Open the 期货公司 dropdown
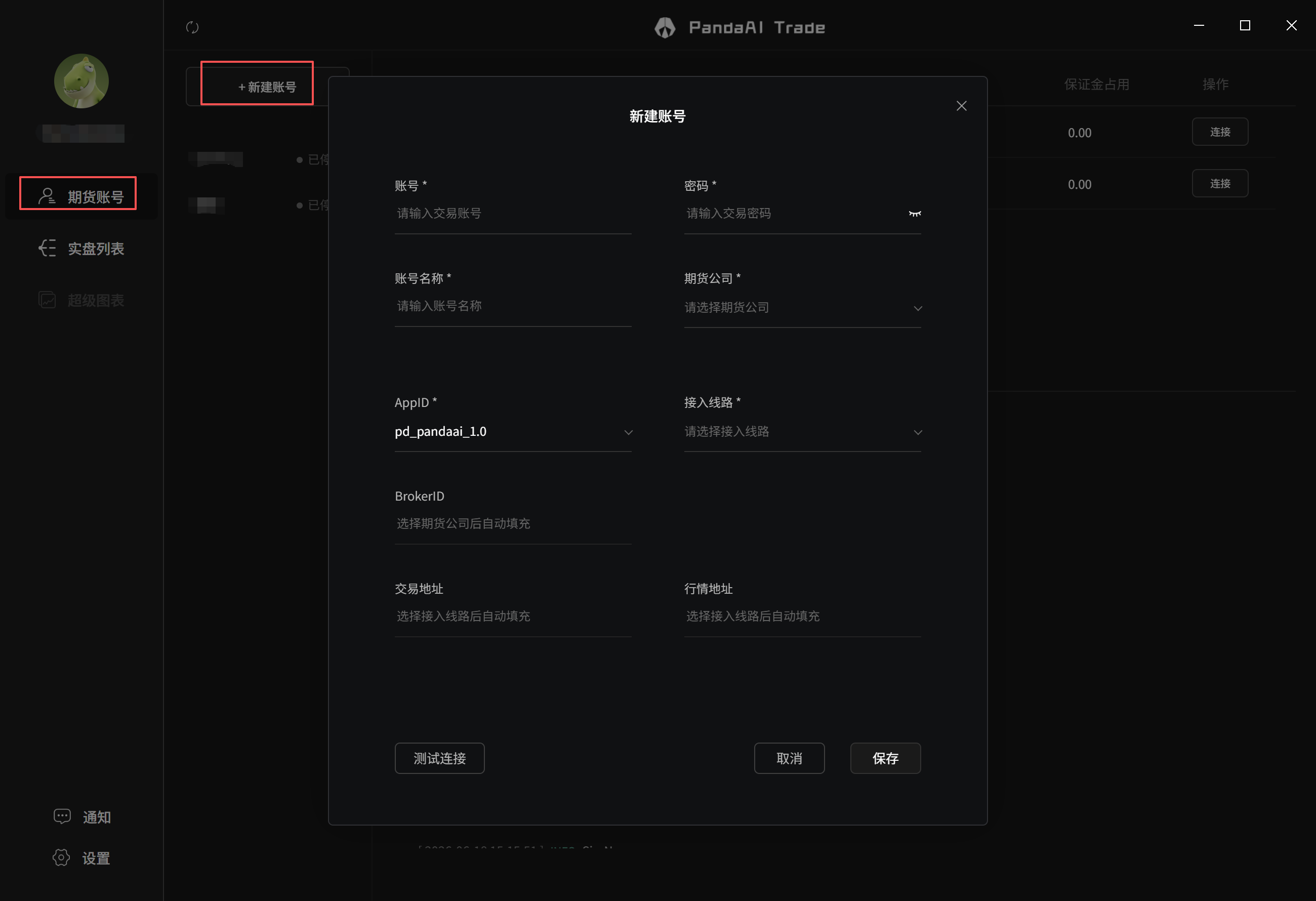 [x=802, y=308]
